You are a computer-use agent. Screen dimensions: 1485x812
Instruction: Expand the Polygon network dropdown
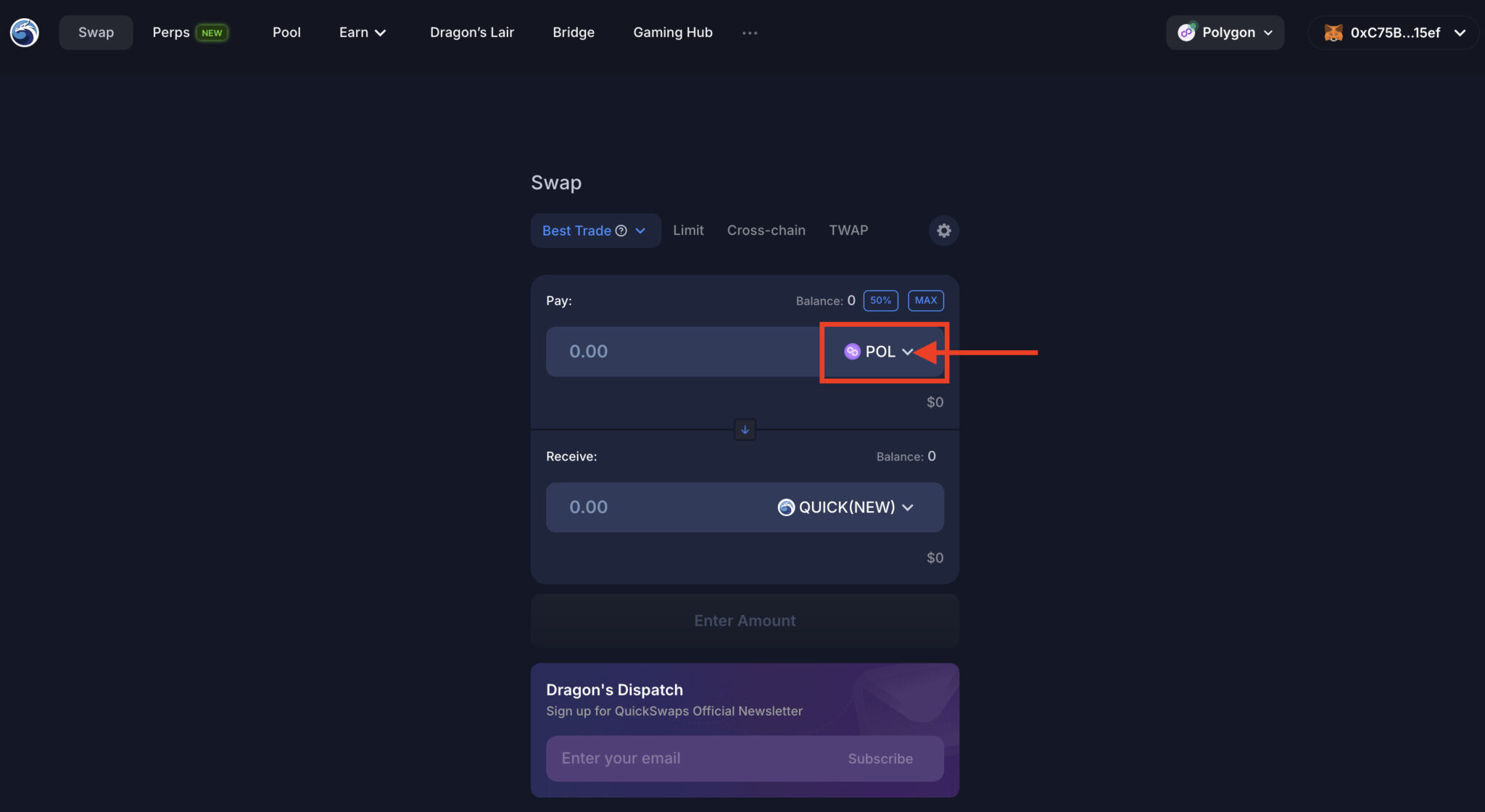pos(1268,33)
